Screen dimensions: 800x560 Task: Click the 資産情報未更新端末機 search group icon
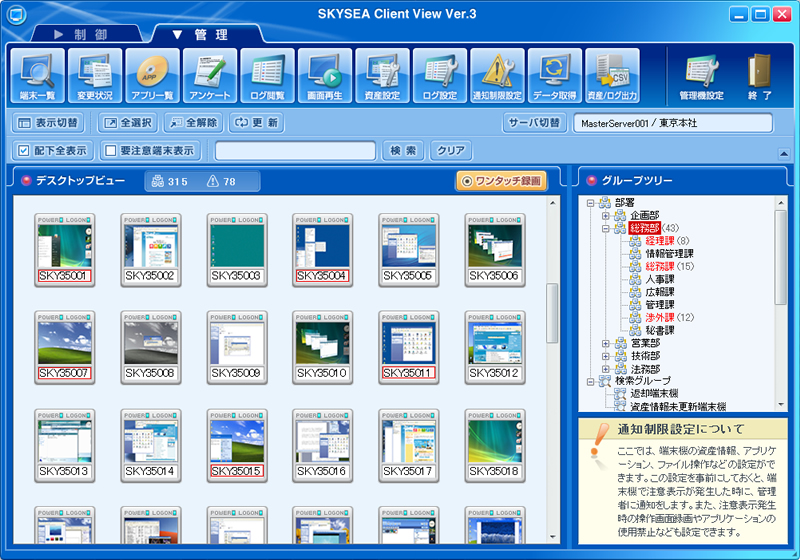[x=620, y=406]
